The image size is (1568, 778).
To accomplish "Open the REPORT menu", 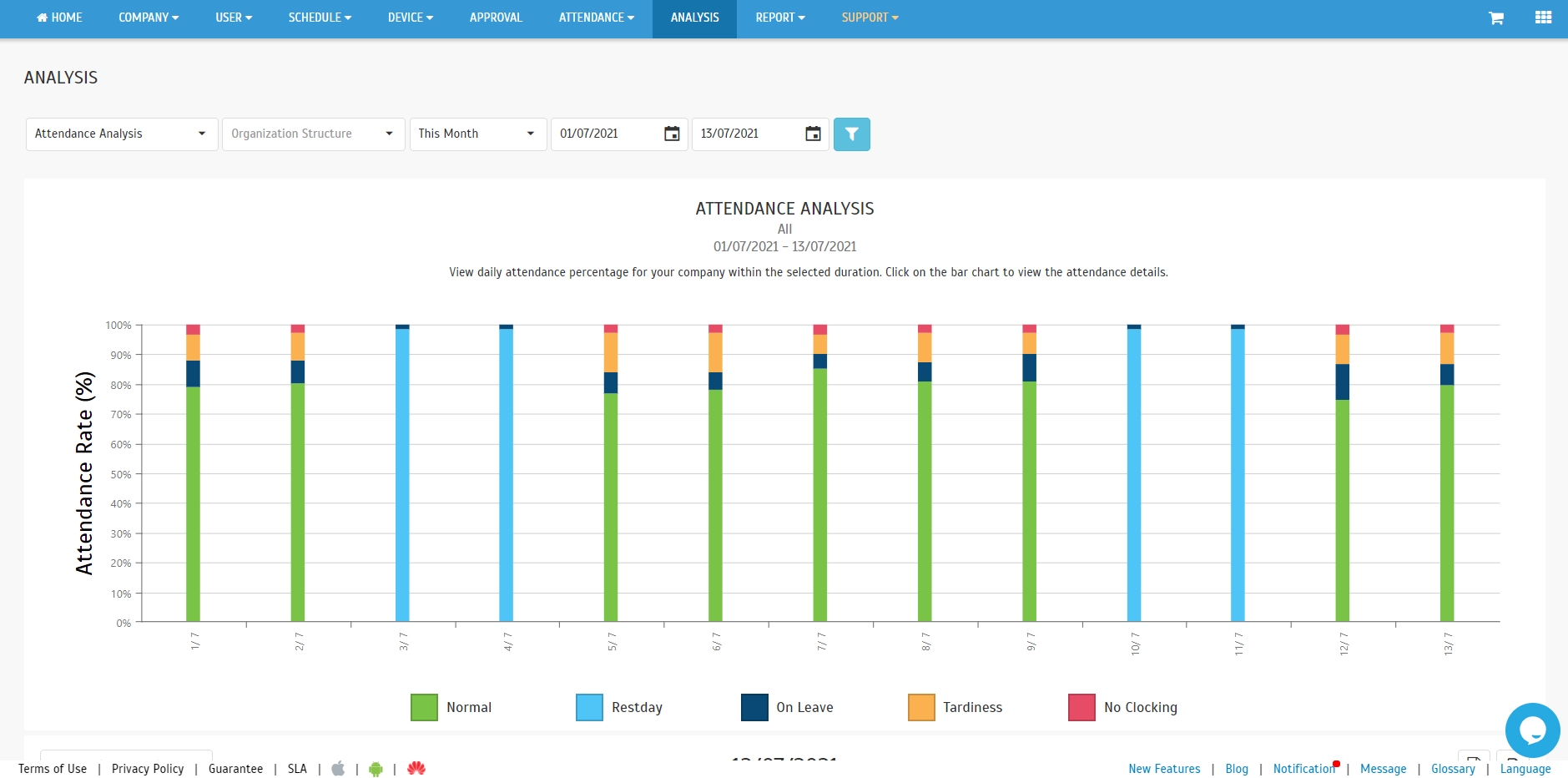I will [x=779, y=18].
